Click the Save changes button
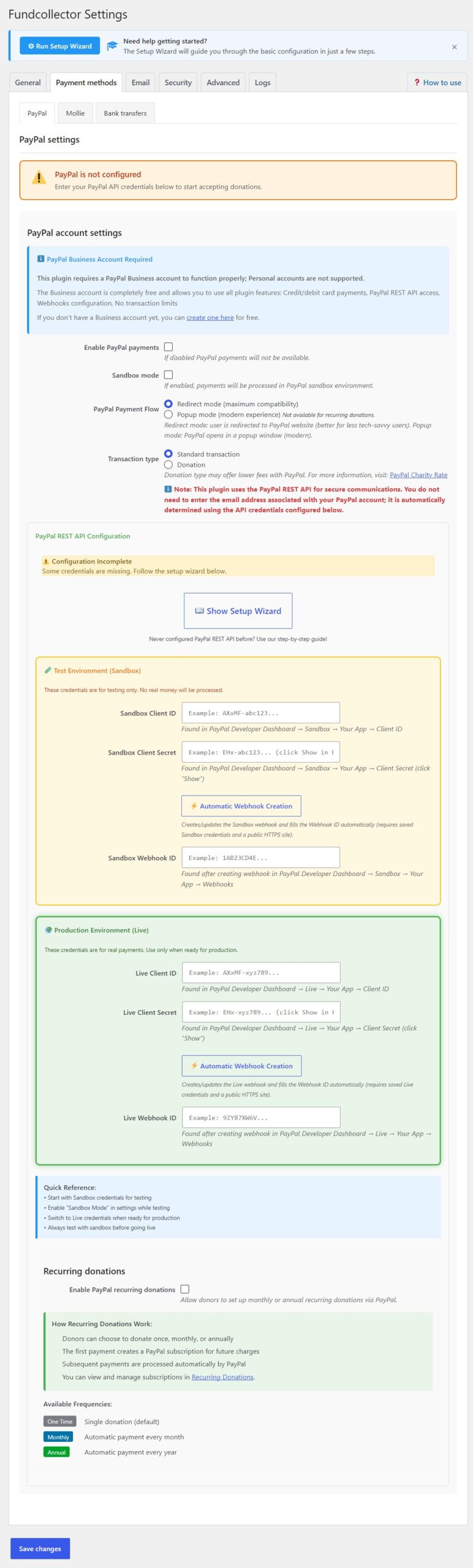The image size is (473, 1568). coord(40,1548)
